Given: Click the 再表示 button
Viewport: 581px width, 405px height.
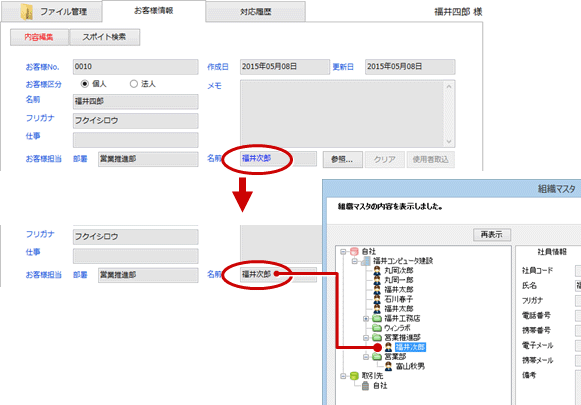Looking at the screenshot, I should pos(492,235).
